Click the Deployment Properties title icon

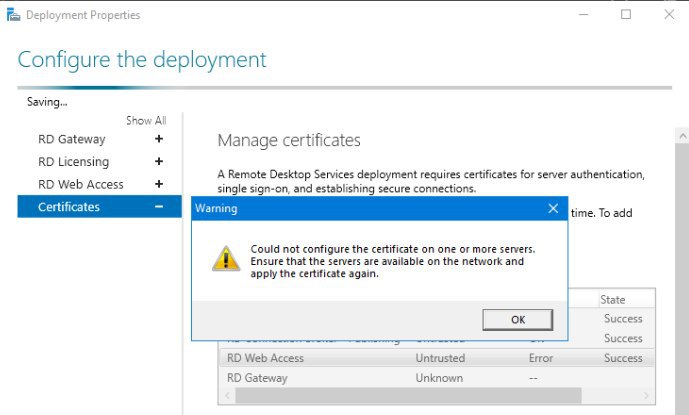13,15
